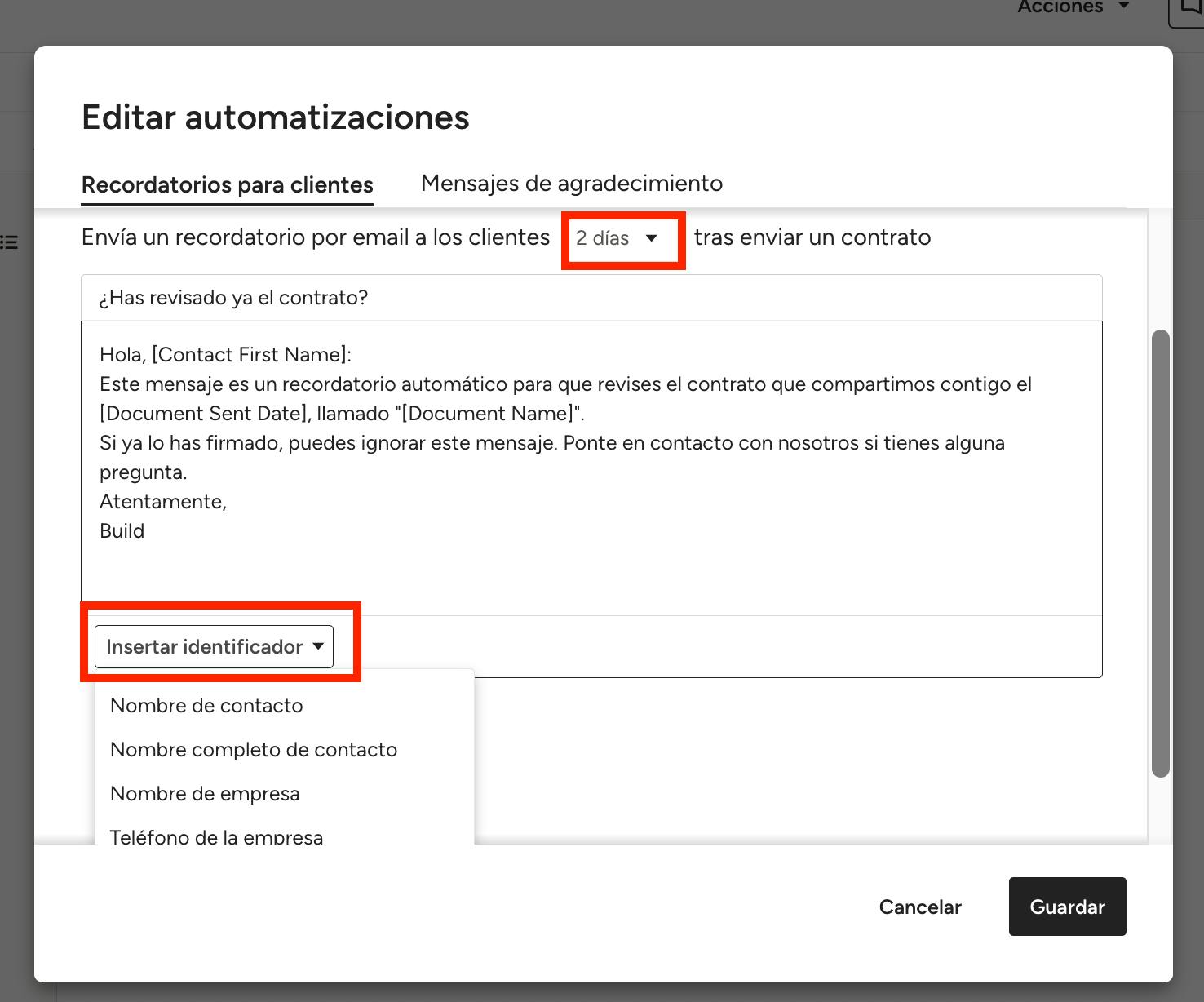Image resolution: width=1204 pixels, height=1002 pixels.
Task: Select "Nombre completo de contacto" option
Action: (x=254, y=750)
